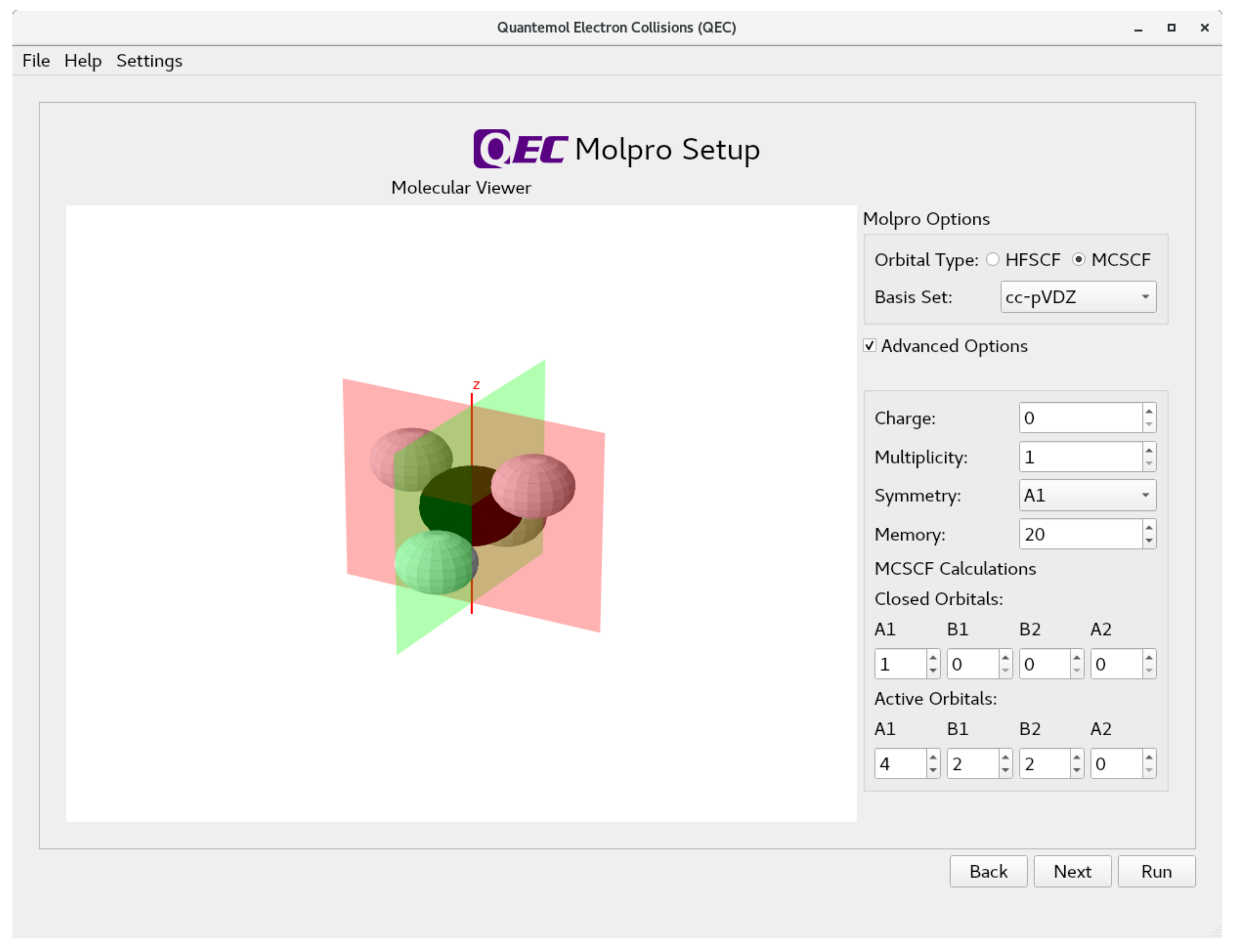
Task: Decrease Active Orbitals B1 spinner
Action: [x=1005, y=770]
